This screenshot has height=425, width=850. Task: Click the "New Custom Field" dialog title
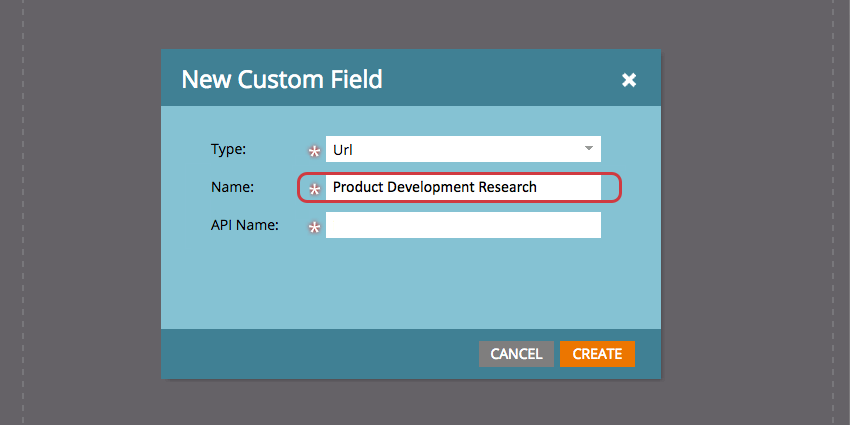pyautogui.click(x=281, y=79)
